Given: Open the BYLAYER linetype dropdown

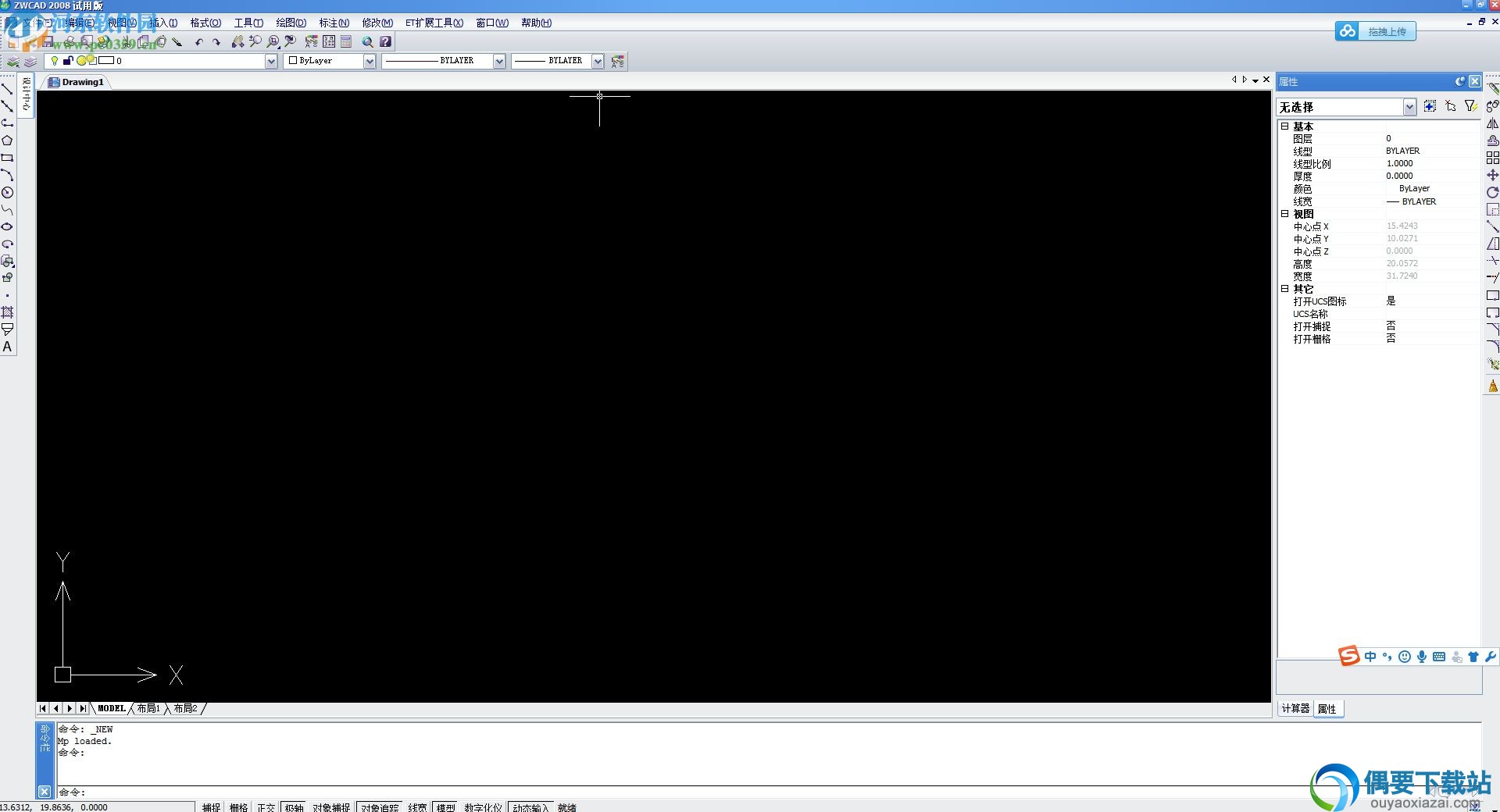Looking at the screenshot, I should coord(499,61).
